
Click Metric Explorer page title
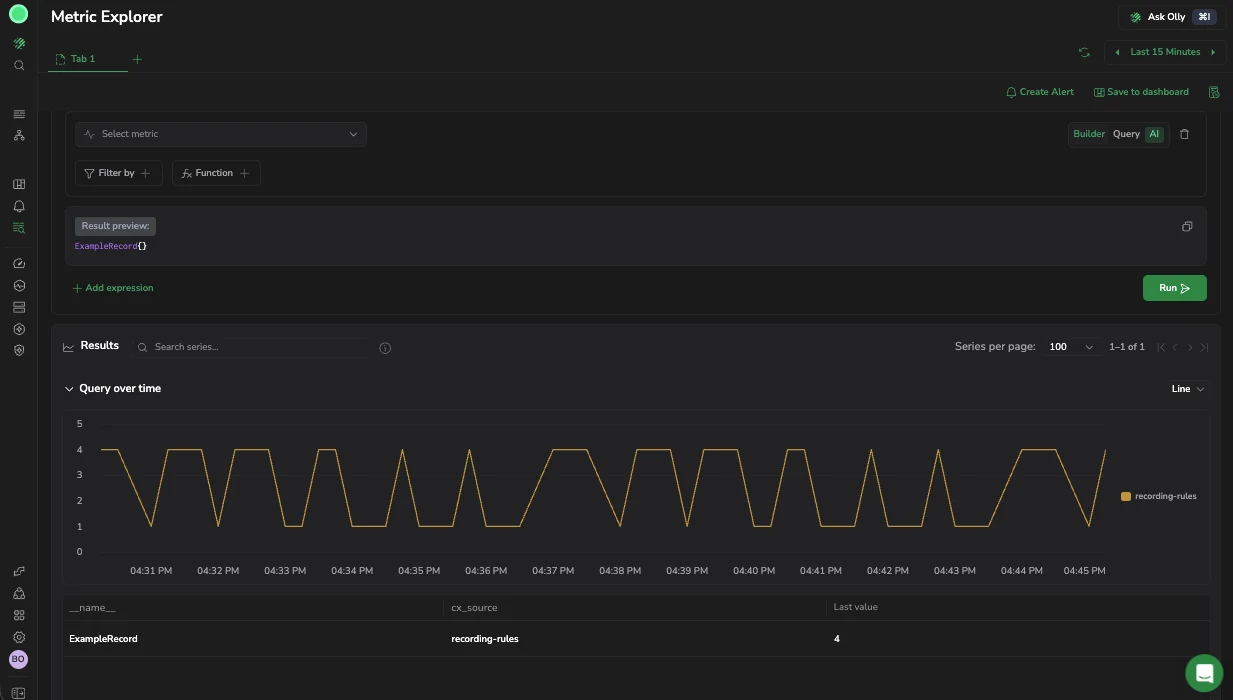click(x=107, y=17)
